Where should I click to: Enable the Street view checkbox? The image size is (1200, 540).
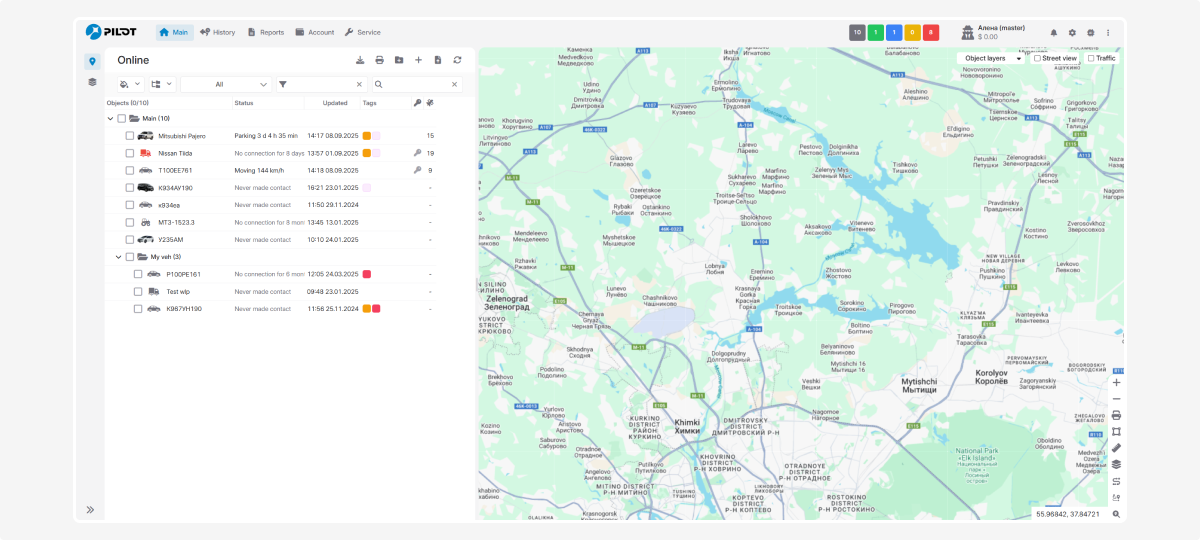(1038, 58)
